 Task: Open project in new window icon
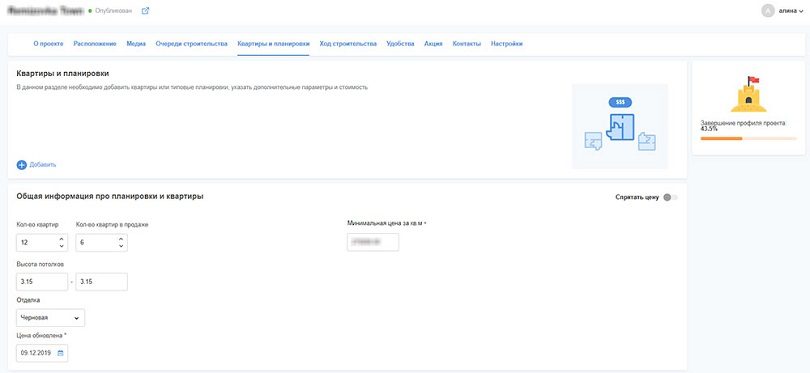[x=145, y=10]
